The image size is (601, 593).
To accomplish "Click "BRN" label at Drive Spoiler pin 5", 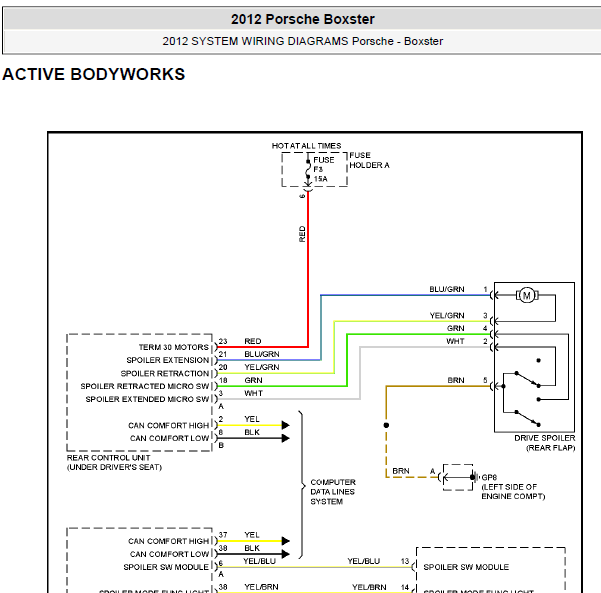I will (456, 380).
